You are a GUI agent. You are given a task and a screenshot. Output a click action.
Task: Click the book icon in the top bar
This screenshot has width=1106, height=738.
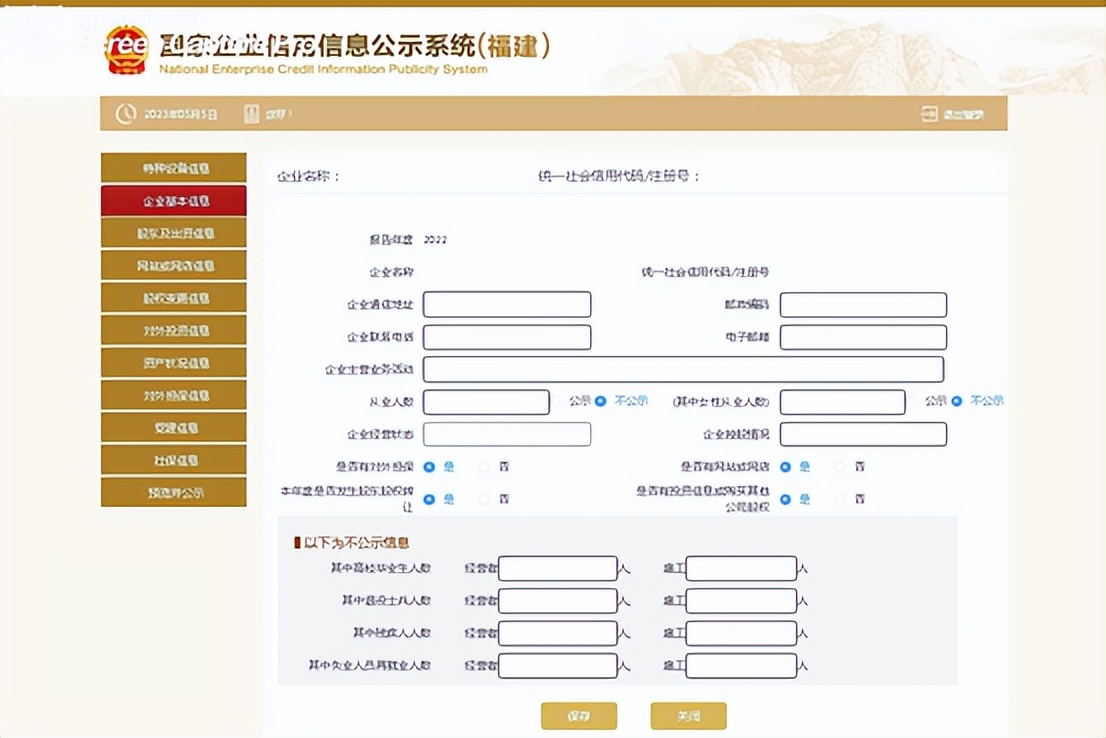251,113
